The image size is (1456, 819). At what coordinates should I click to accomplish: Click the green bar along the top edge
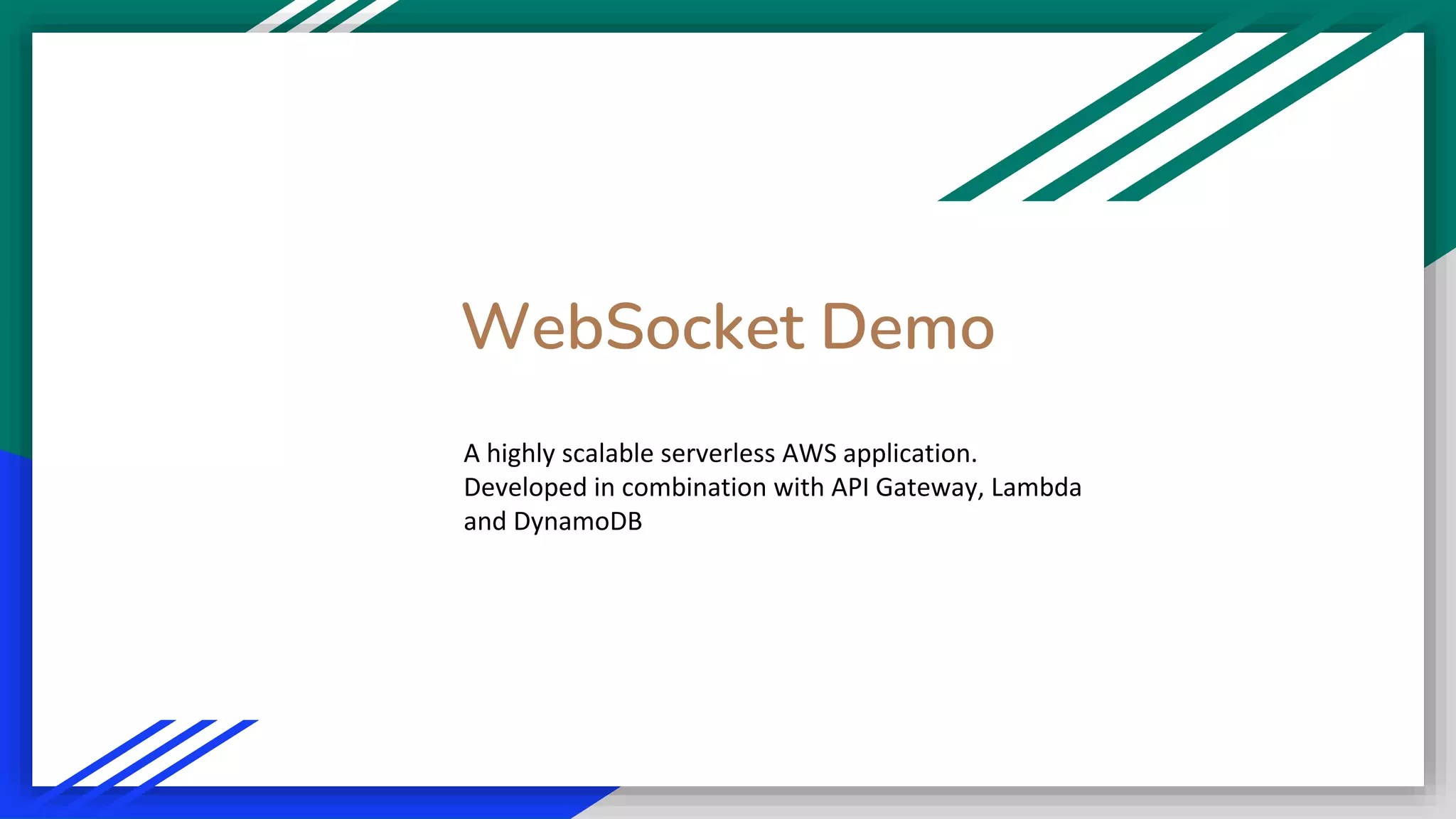(711, 14)
